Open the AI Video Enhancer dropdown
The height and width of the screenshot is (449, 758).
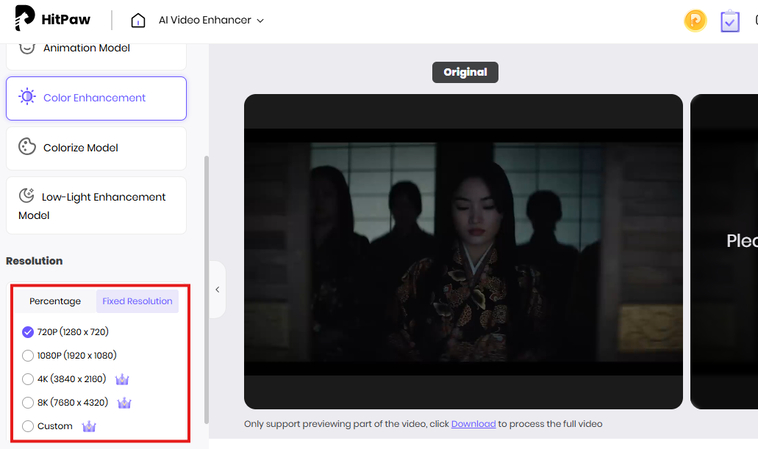[x=211, y=20]
